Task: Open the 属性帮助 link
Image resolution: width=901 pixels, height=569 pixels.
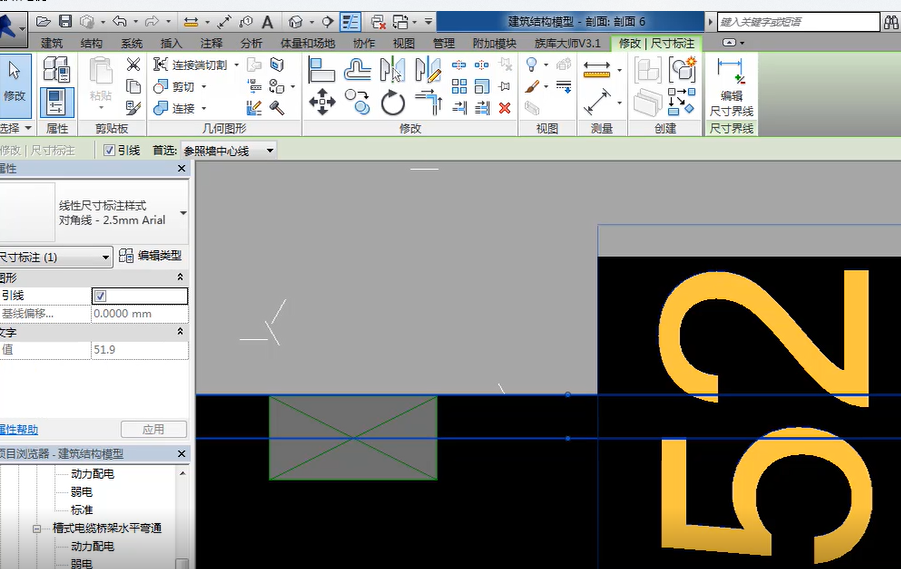Action: click(x=19, y=429)
